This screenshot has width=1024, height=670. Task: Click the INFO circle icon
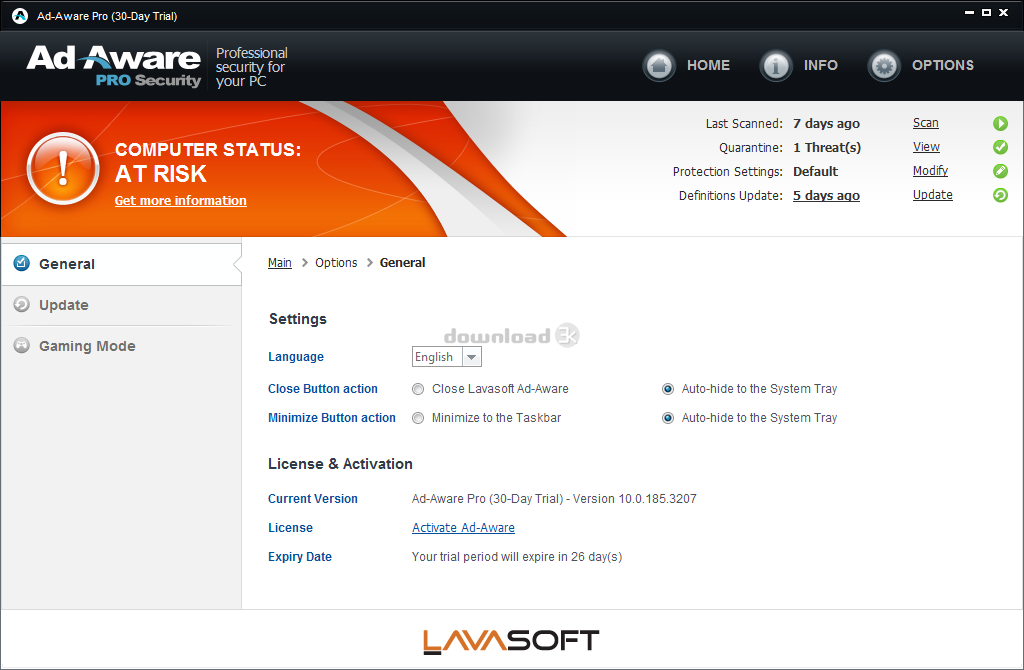point(776,65)
